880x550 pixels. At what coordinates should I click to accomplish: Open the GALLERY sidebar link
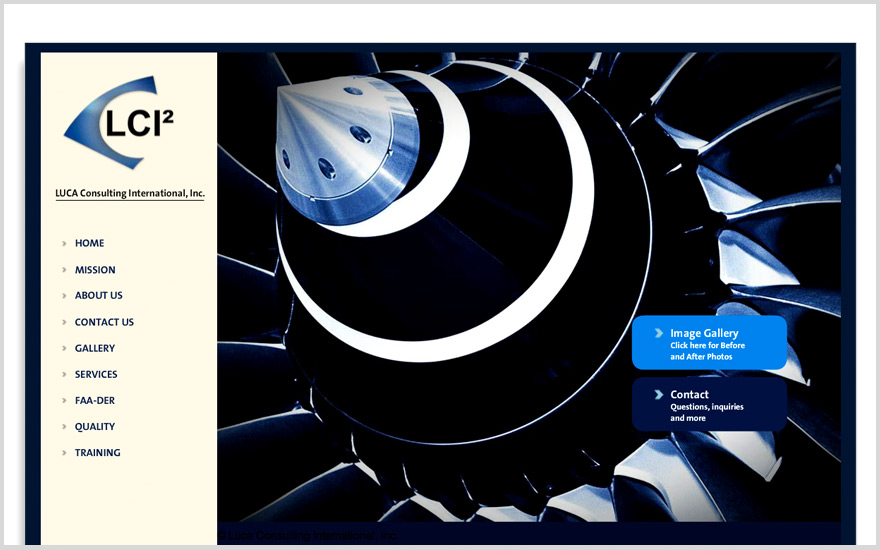[94, 349]
